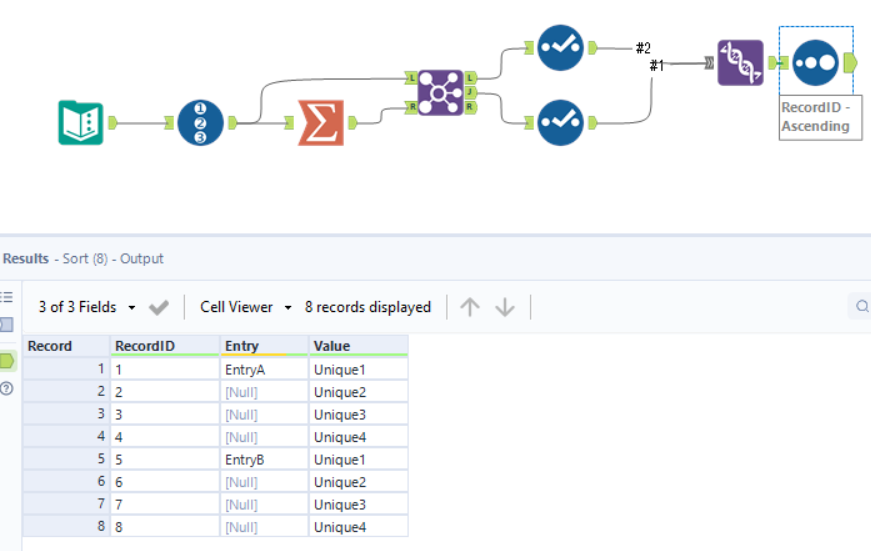The width and height of the screenshot is (871, 551).
Task: Select the lower Select tool on the canvas
Action: pyautogui.click(x=560, y=123)
